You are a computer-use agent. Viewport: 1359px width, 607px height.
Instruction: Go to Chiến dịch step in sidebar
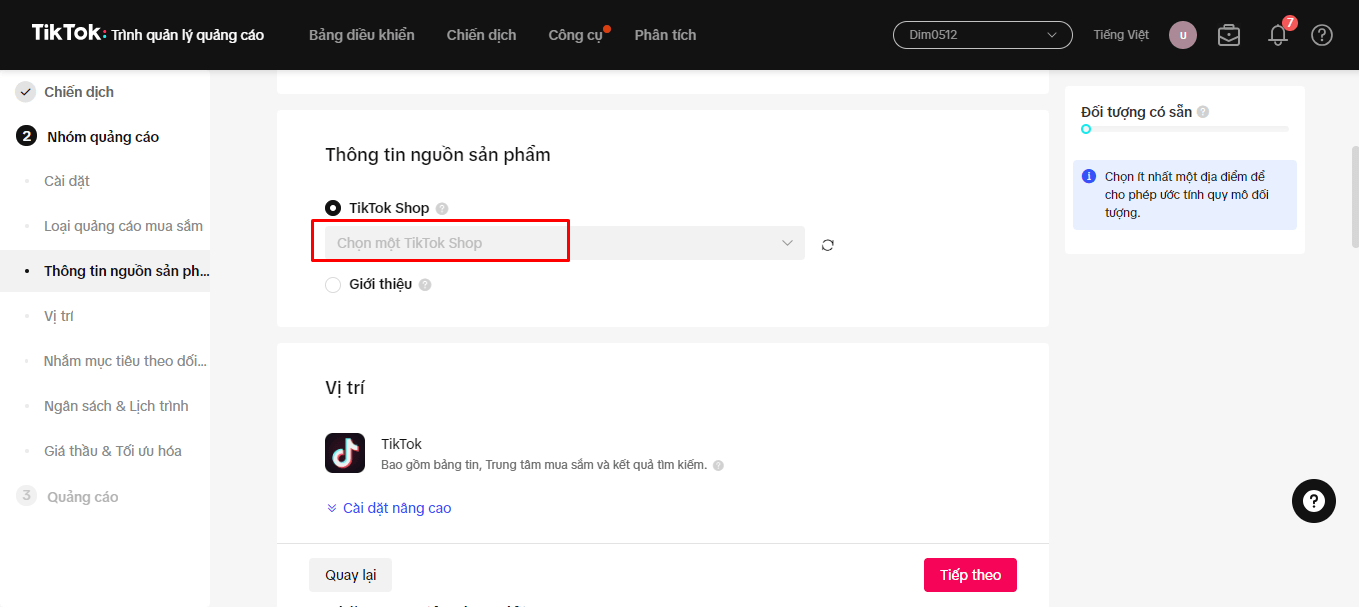(79, 92)
